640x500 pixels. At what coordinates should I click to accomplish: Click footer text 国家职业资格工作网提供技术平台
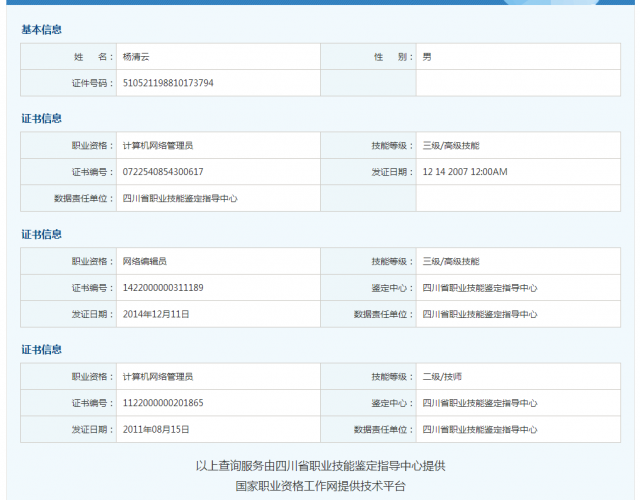pos(320,486)
